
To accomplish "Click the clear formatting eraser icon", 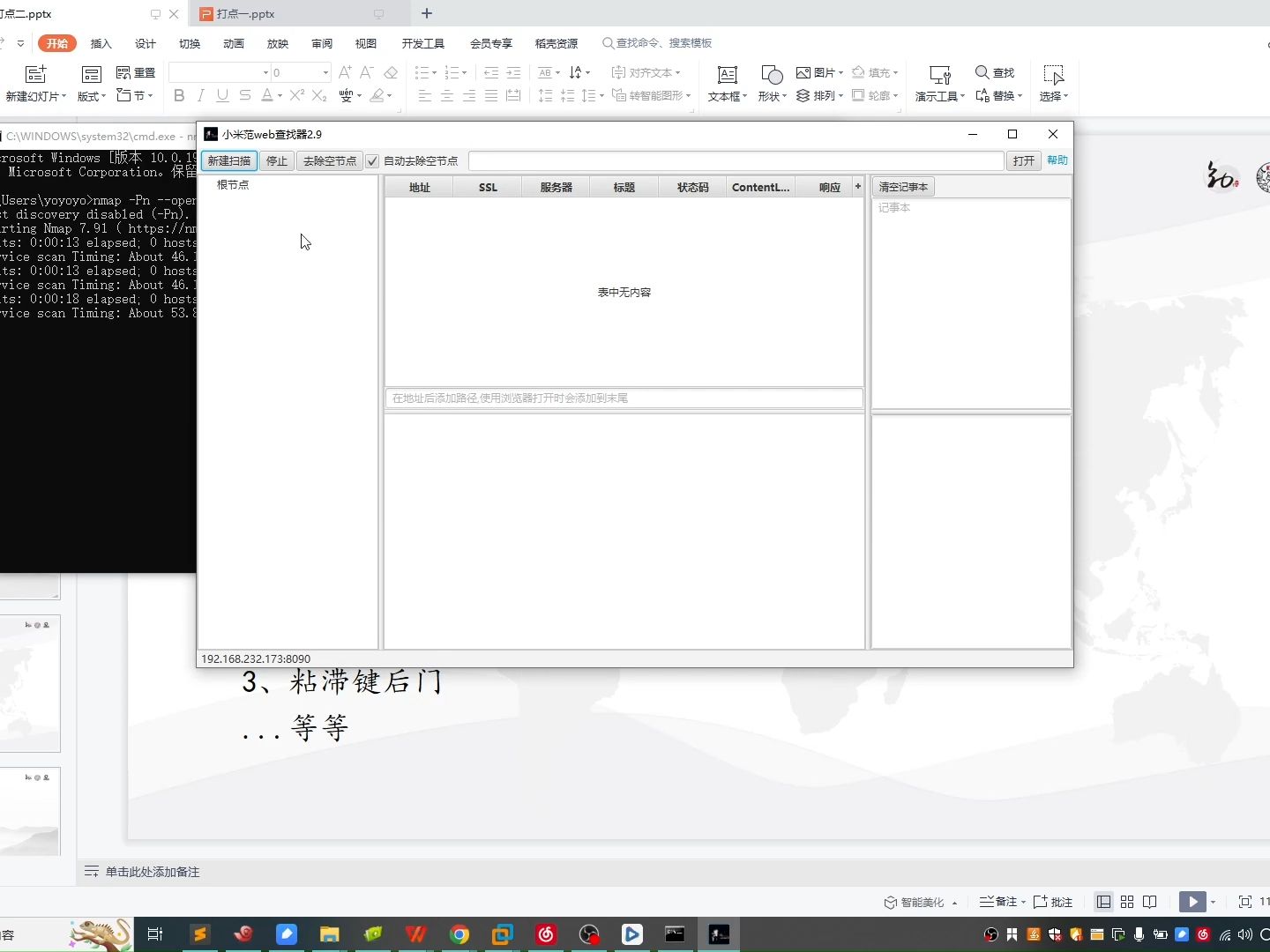I will point(391,72).
